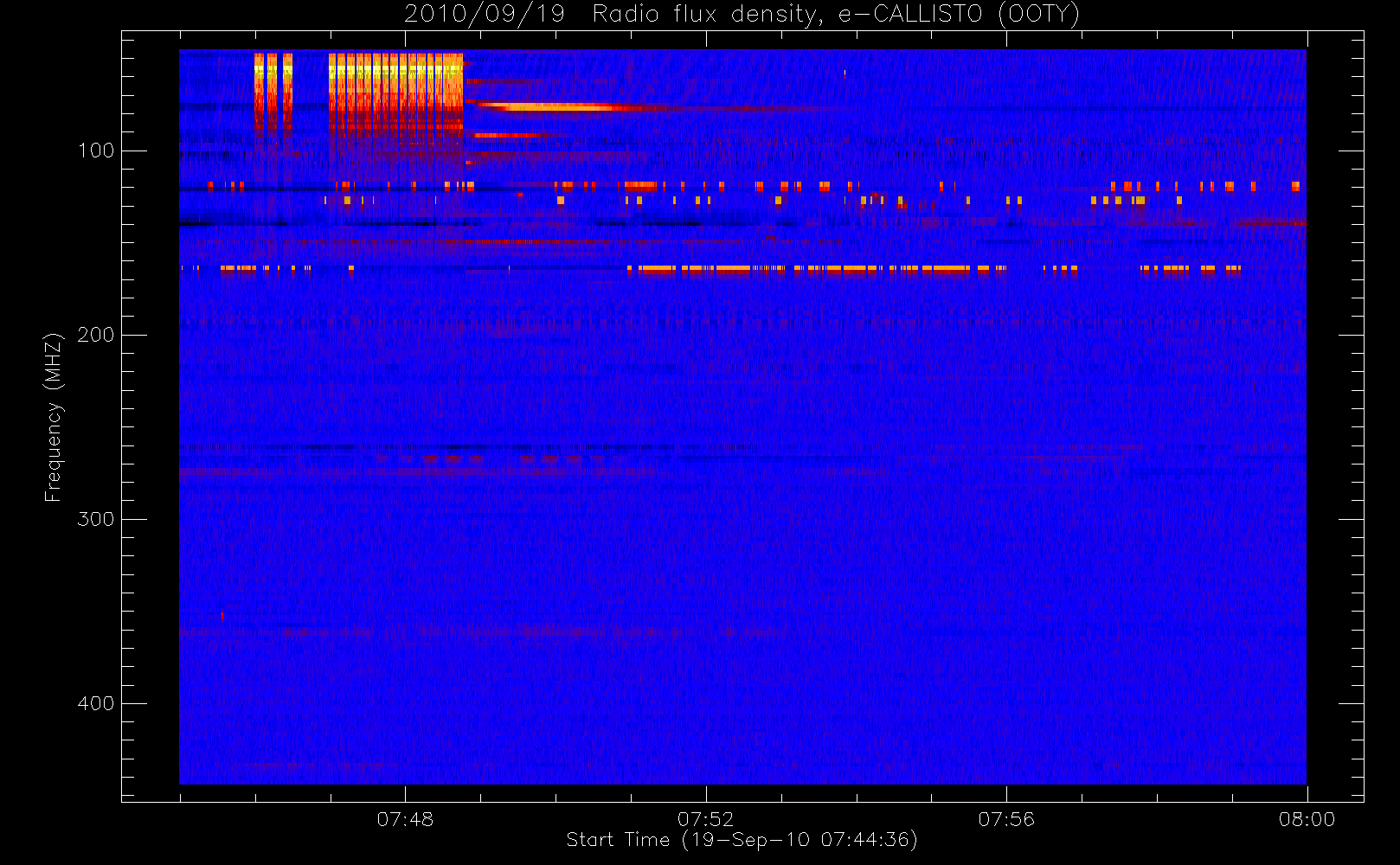
Task: Click the 100 frequency tick label
Action: point(96,151)
